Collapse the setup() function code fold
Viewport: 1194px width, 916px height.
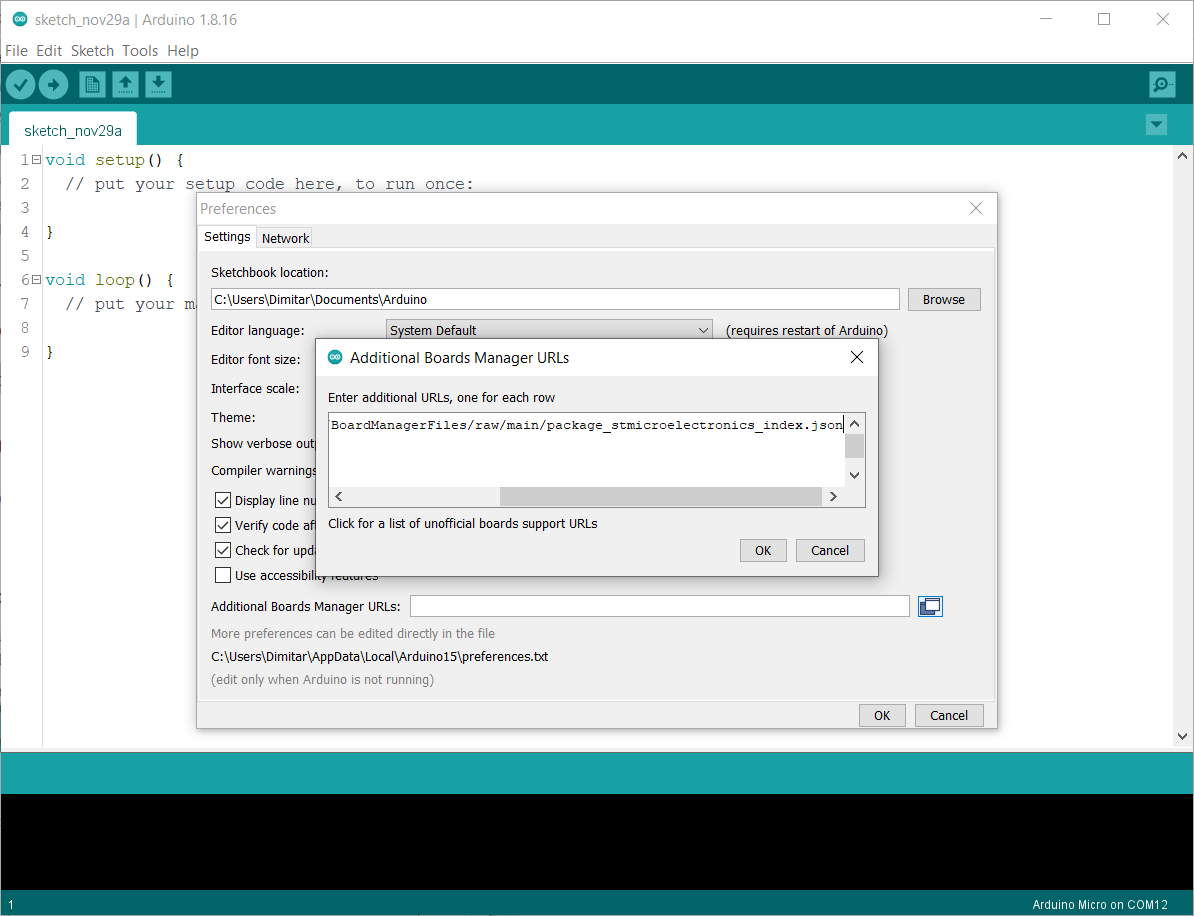point(37,160)
